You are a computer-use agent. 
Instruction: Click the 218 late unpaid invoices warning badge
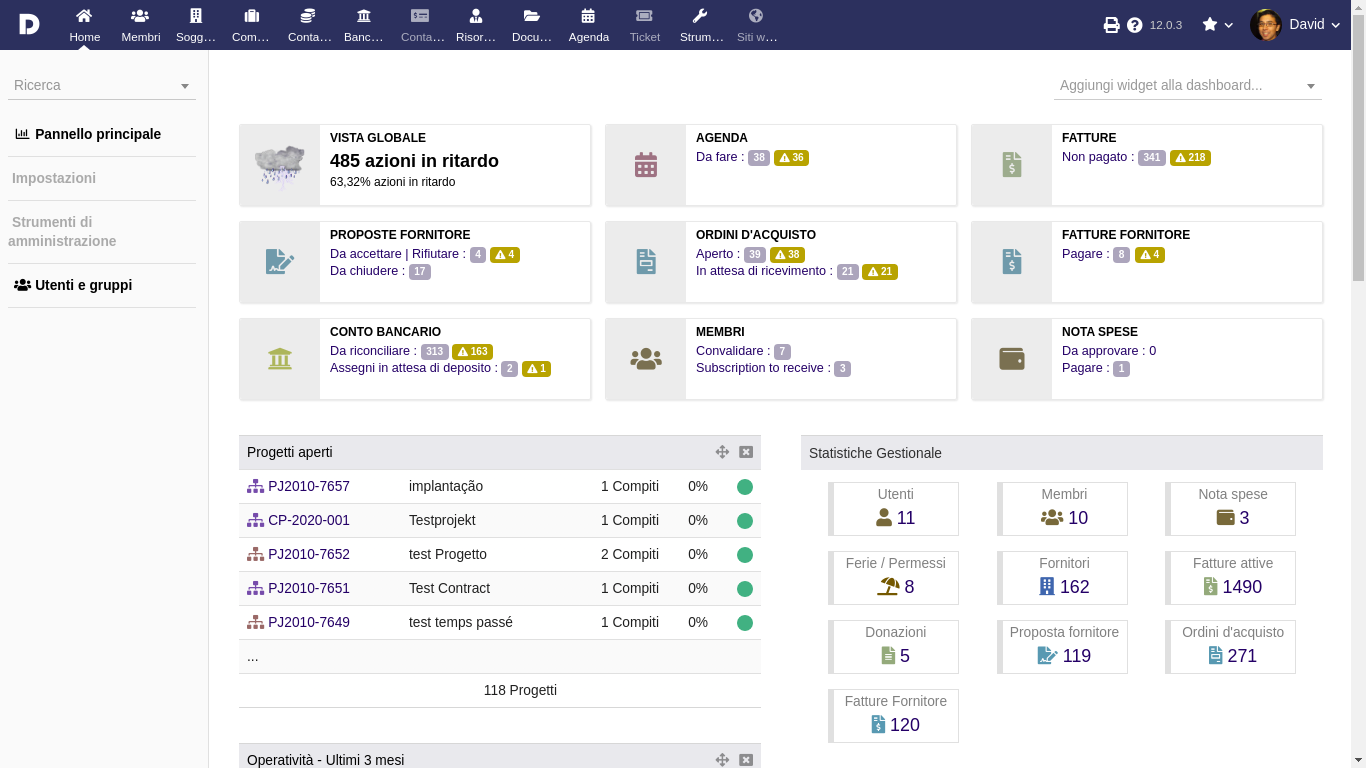point(1190,158)
